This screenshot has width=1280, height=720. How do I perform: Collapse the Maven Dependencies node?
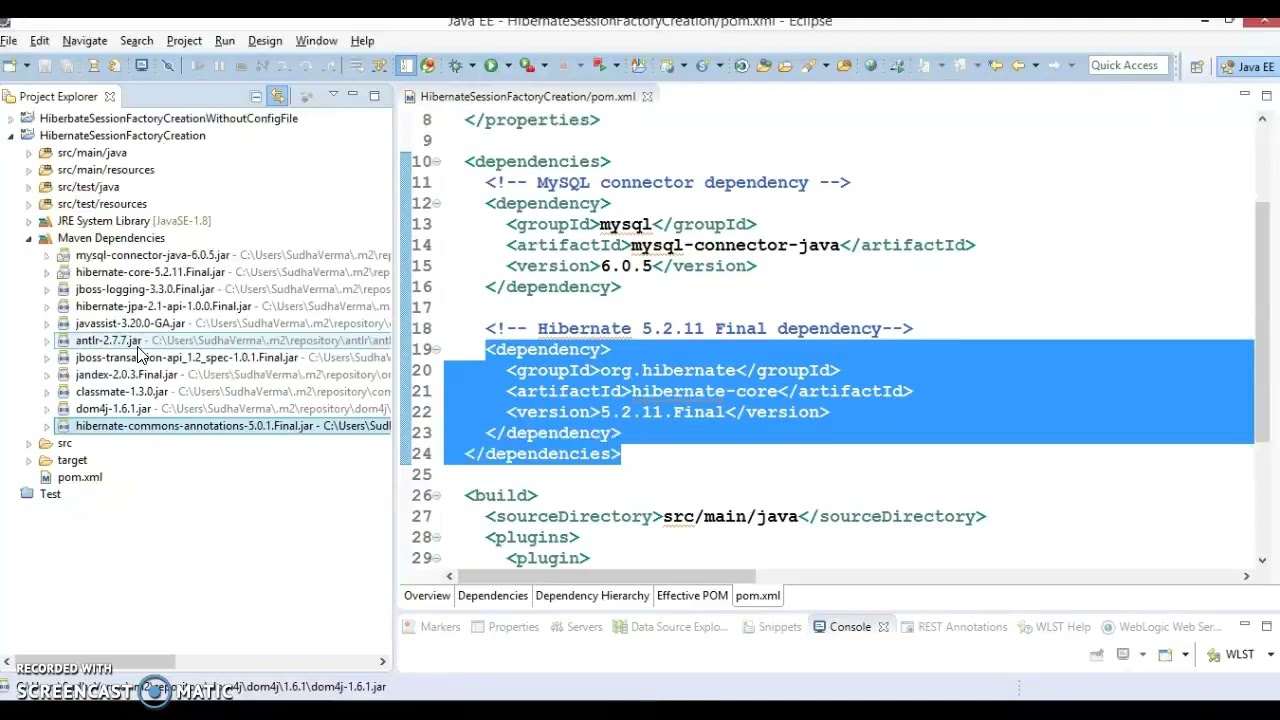click(x=29, y=238)
